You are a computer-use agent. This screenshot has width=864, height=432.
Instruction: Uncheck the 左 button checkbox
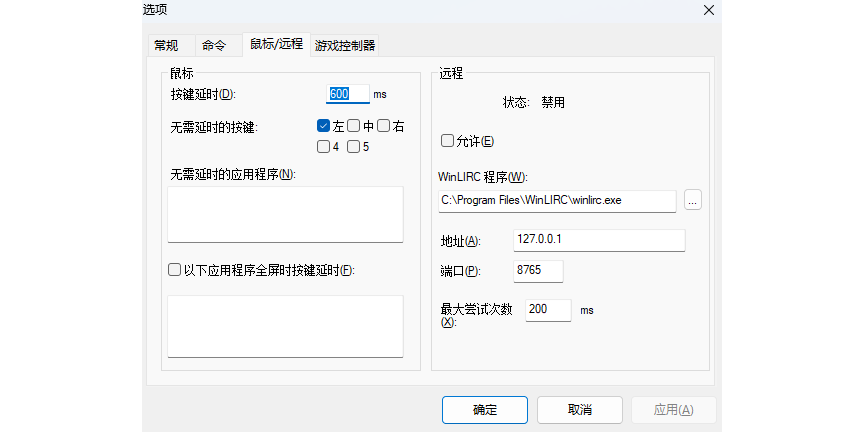(323, 126)
